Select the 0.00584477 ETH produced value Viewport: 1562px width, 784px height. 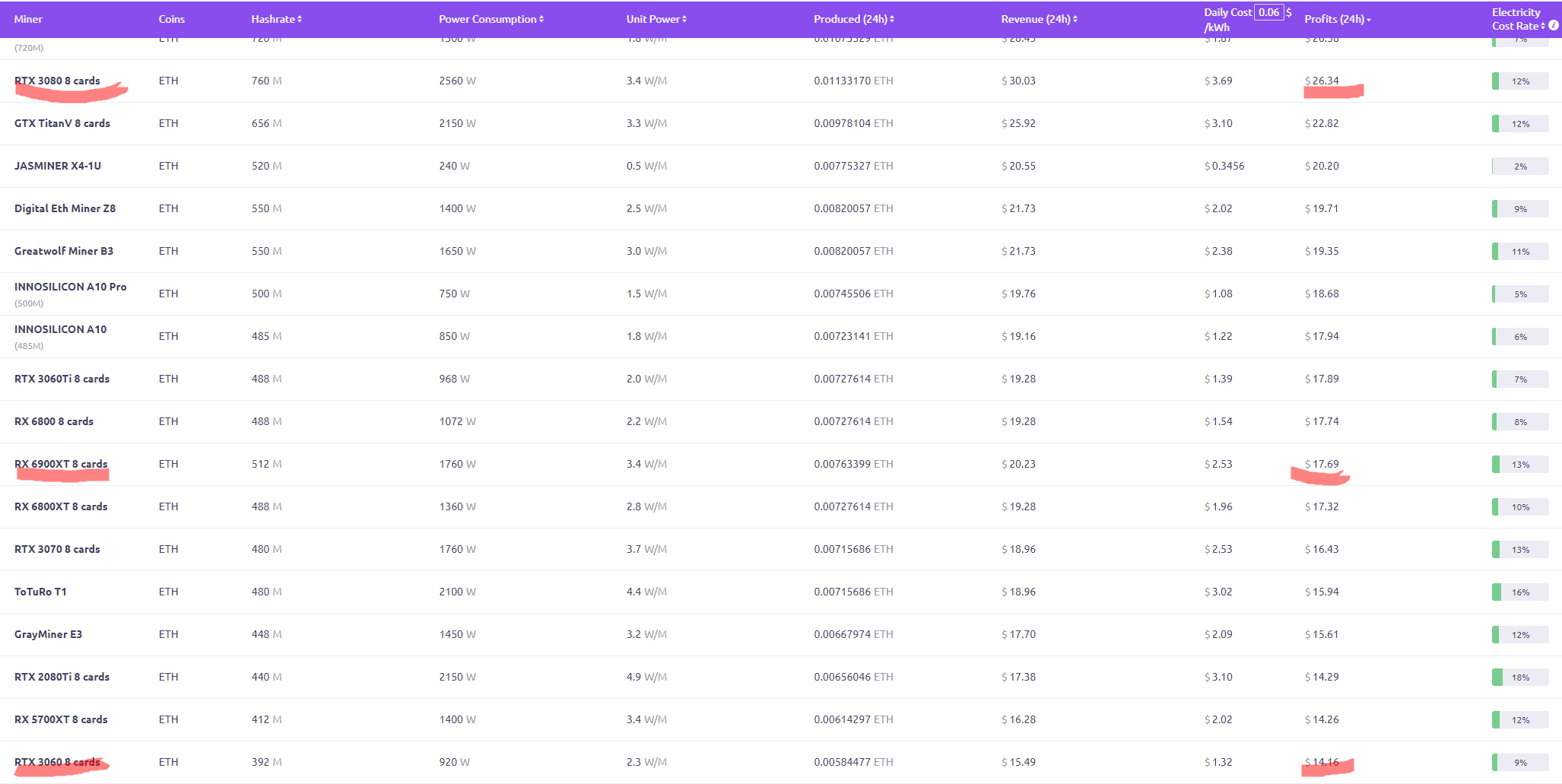(854, 762)
